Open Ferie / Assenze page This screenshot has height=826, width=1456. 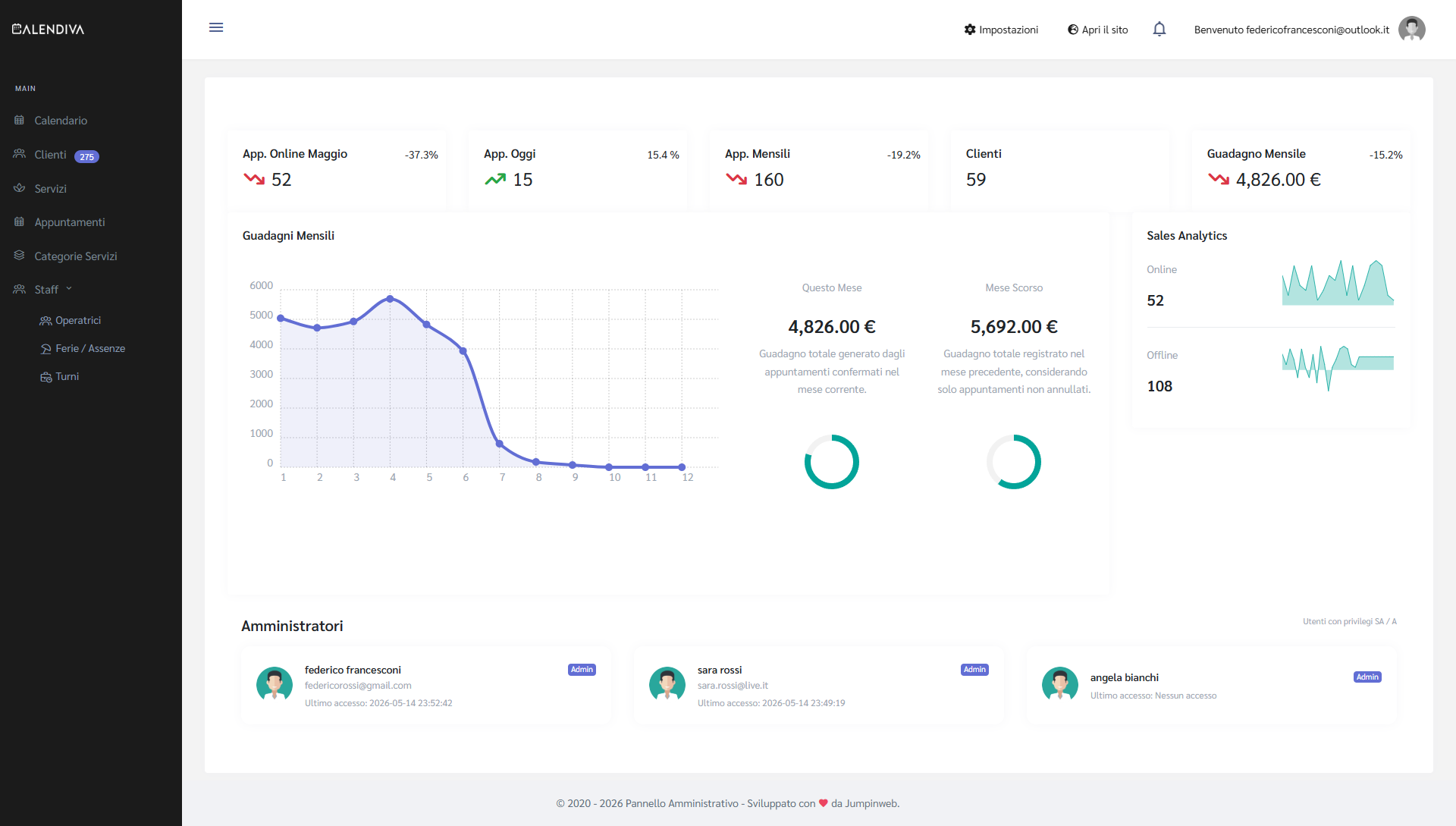pyautogui.click(x=90, y=349)
